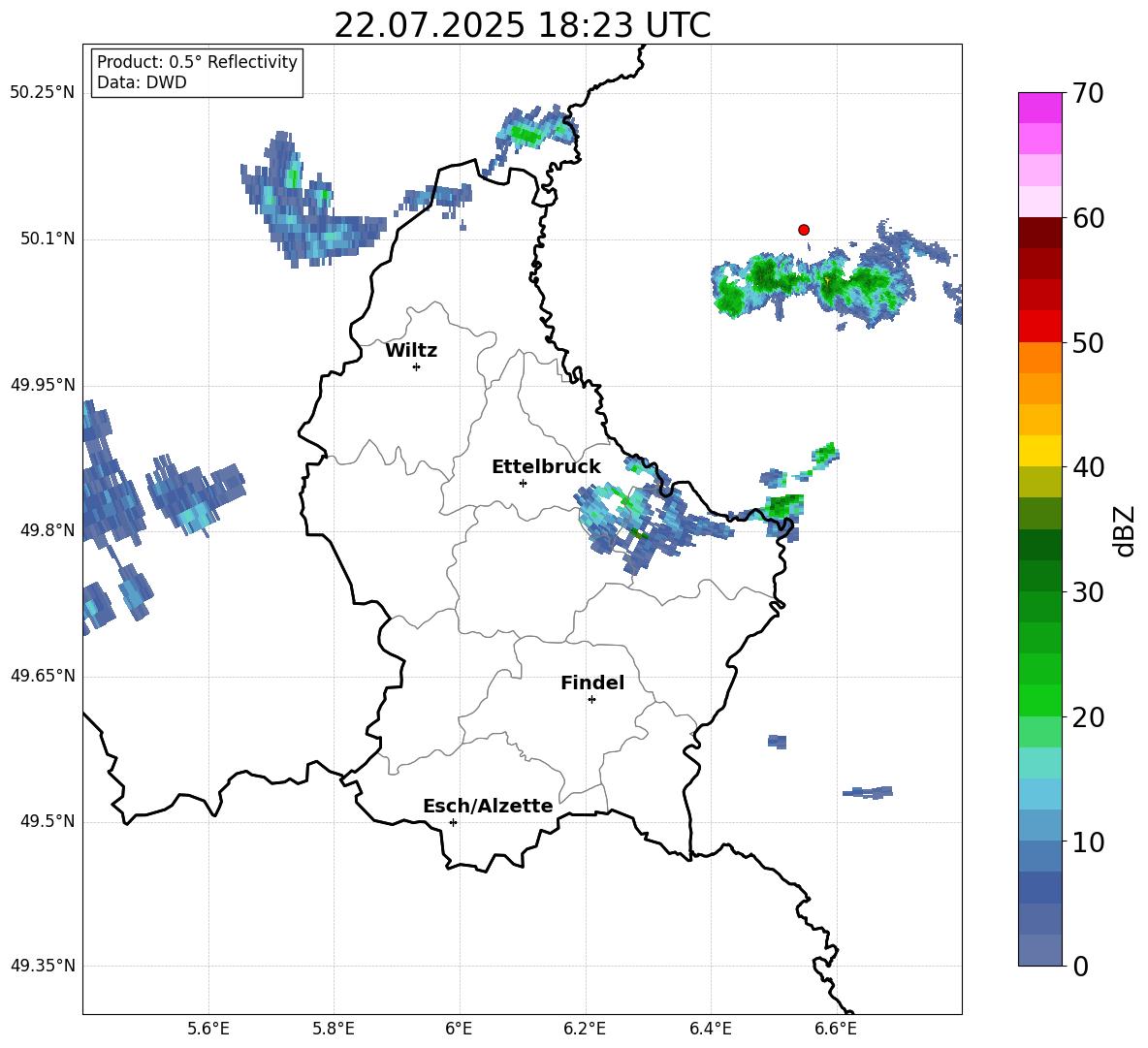Click the 6.2°E longitude label
This screenshot has height=1048, width=1148.
pyautogui.click(x=585, y=1029)
